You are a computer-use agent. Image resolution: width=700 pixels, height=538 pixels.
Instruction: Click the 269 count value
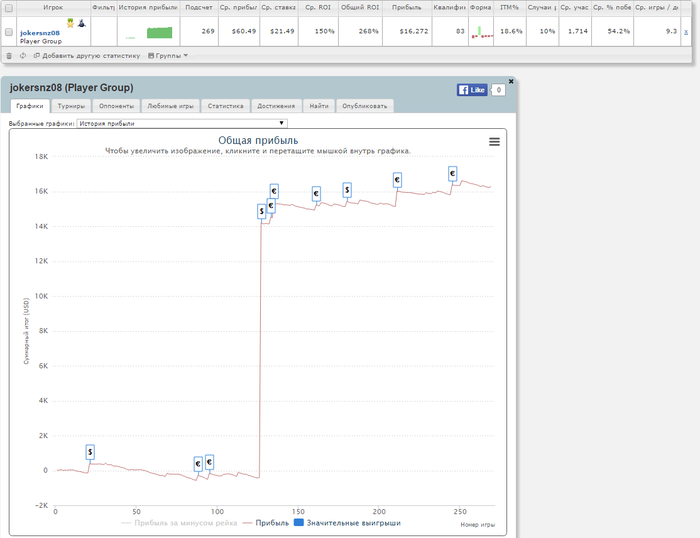point(208,32)
